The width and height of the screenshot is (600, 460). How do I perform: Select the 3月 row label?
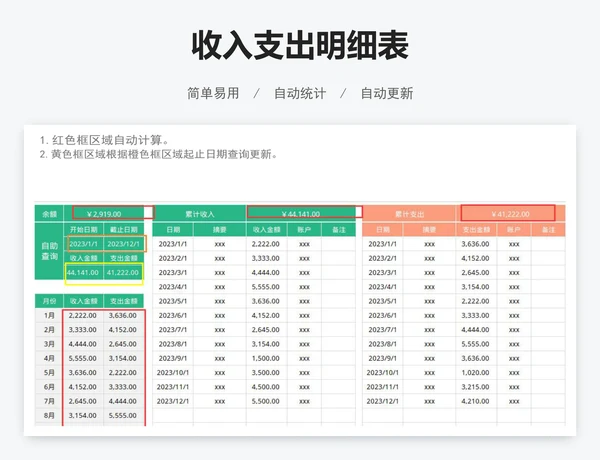click(x=49, y=344)
